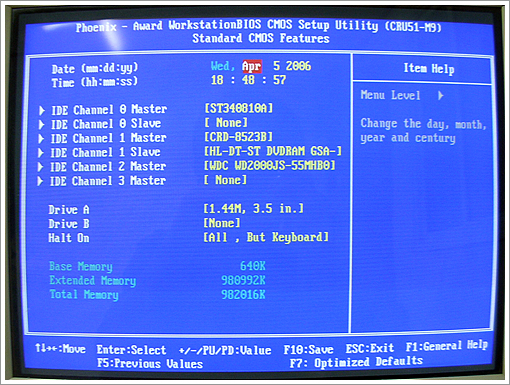Change the Drive B [None] option
The height and width of the screenshot is (385, 510).
(222, 223)
